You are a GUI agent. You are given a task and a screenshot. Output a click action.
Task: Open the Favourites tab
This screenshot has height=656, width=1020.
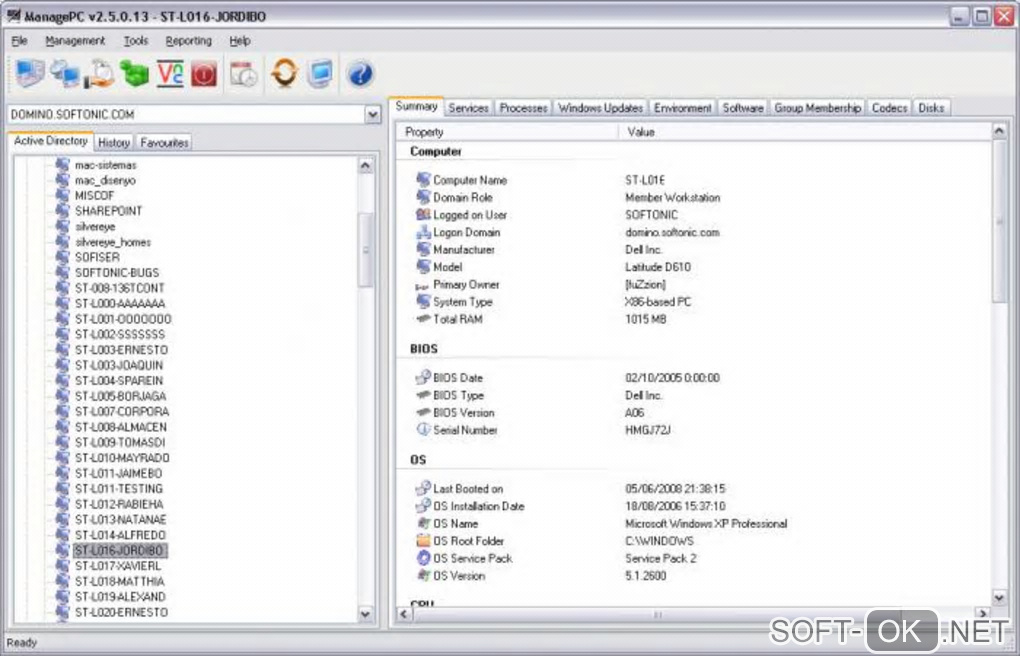tap(164, 143)
